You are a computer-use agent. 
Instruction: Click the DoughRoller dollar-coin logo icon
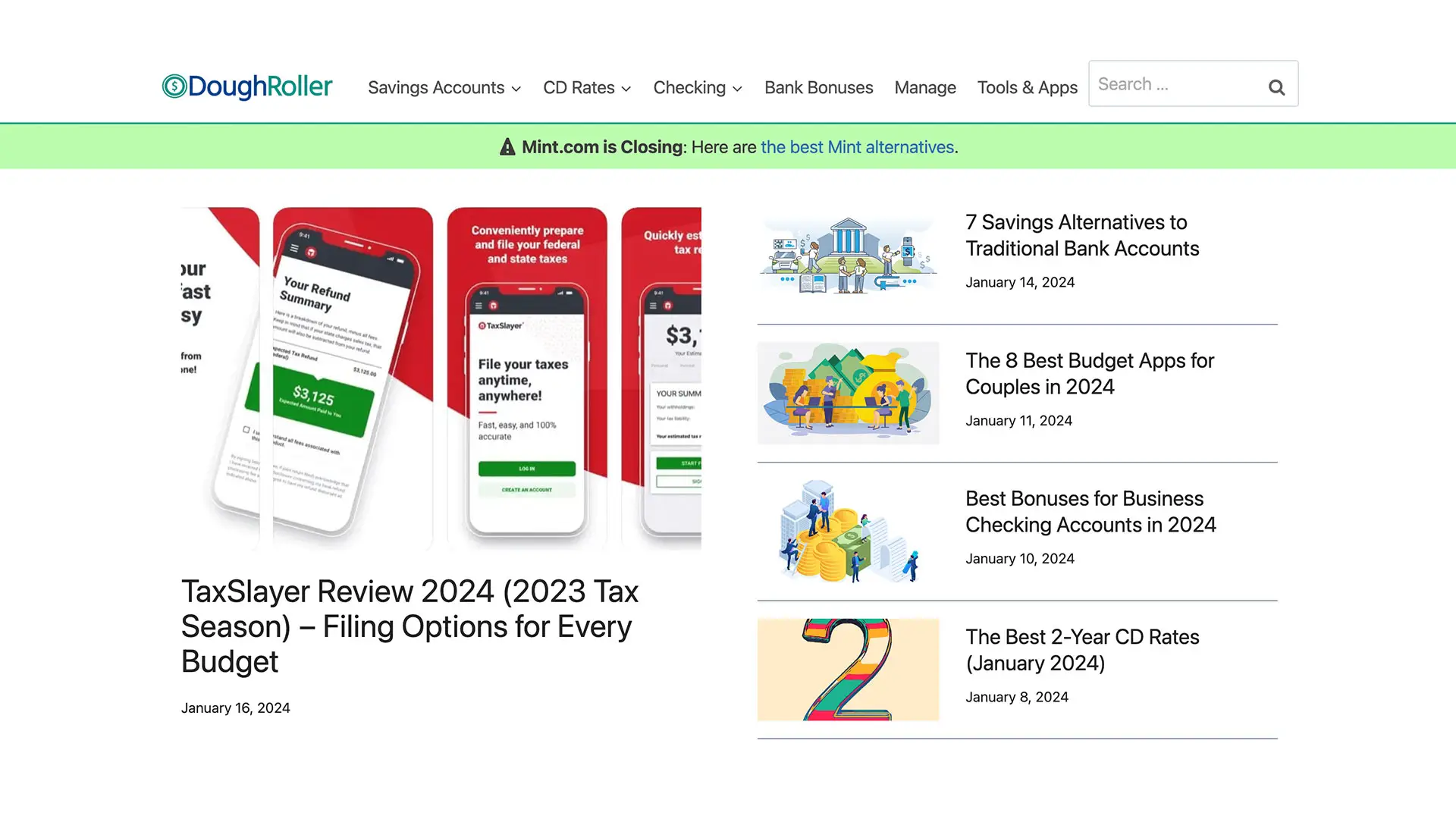pos(174,86)
